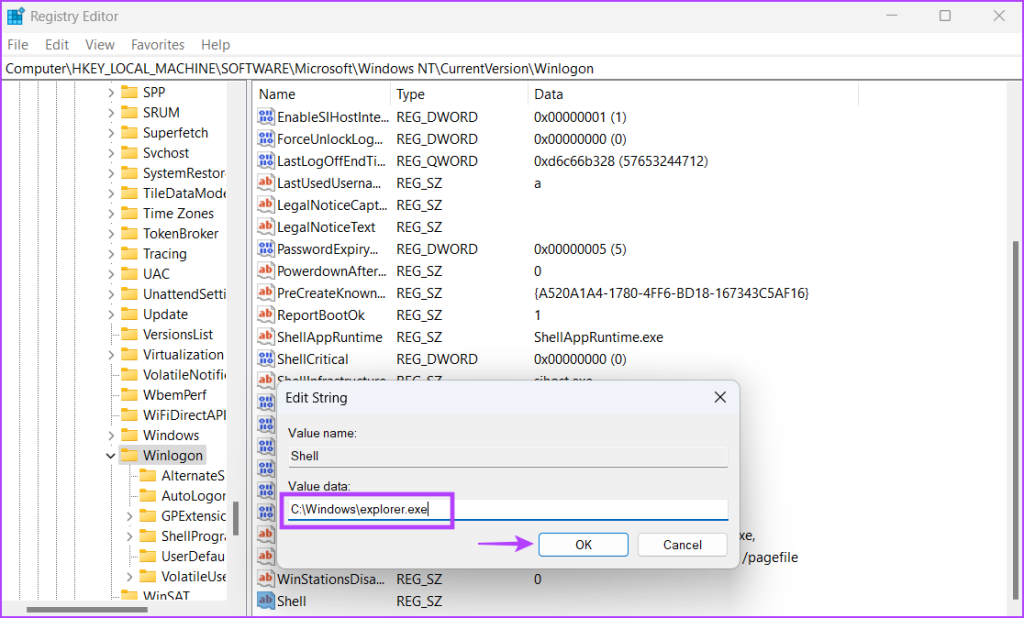Click the values pane vertical scrollbar
Image resolution: width=1024 pixels, height=618 pixels.
pos(1016,419)
